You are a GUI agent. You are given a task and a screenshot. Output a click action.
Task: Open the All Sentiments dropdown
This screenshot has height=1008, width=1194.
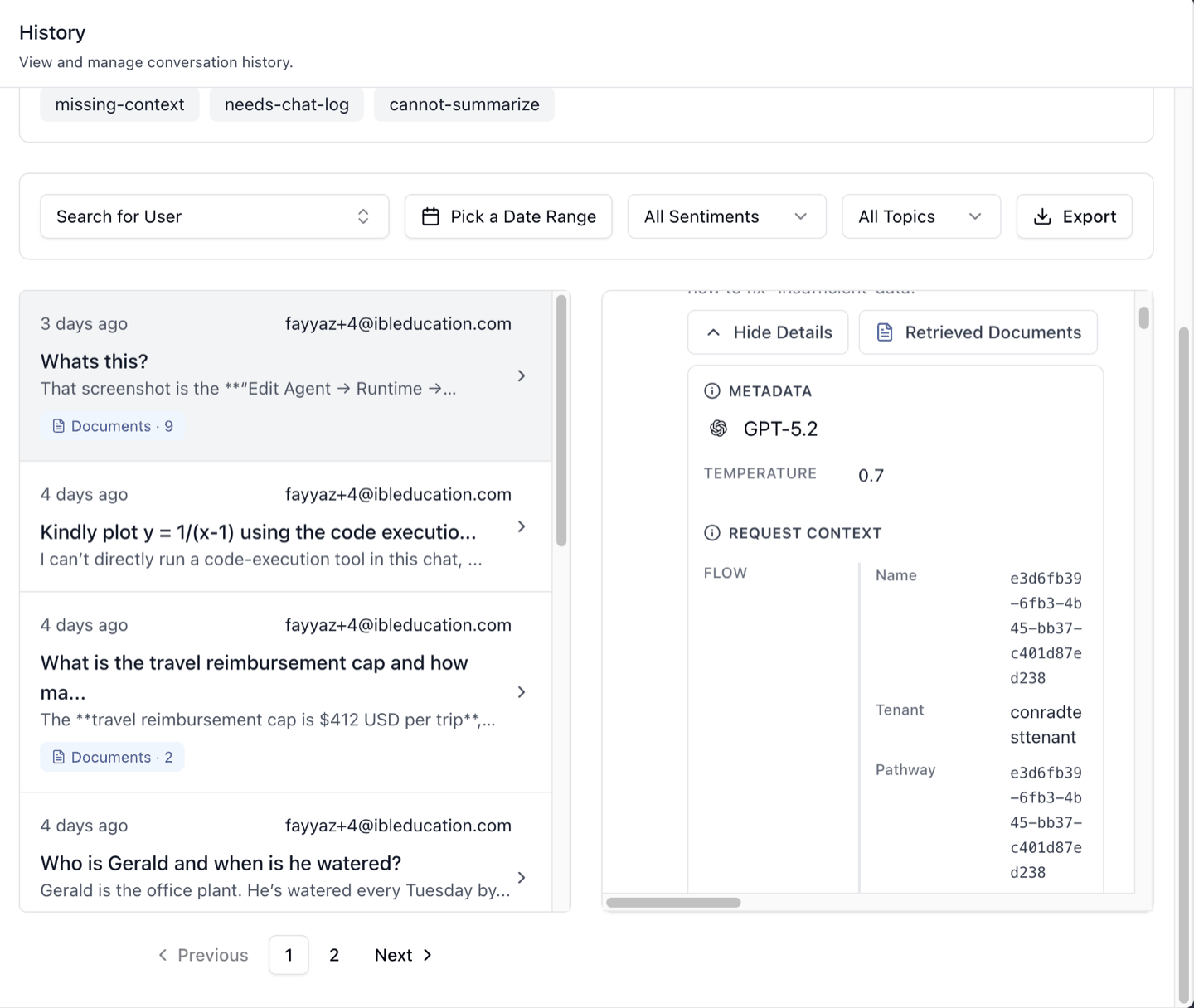pyautogui.click(x=727, y=216)
